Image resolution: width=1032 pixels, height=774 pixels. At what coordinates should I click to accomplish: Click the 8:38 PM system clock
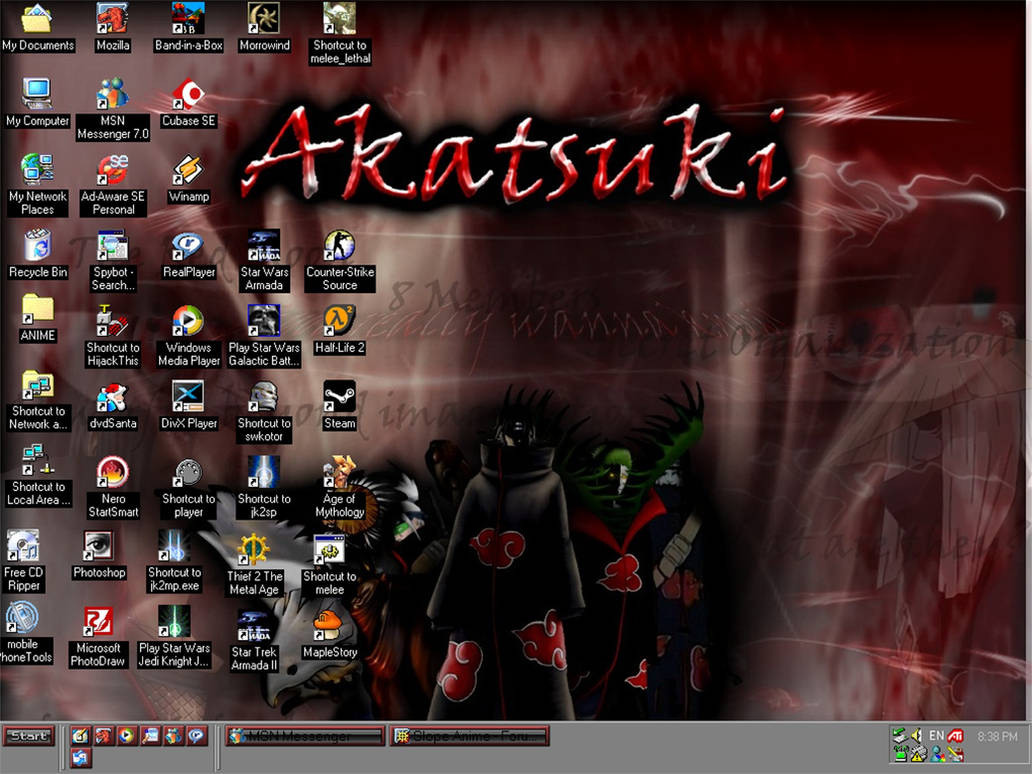[997, 736]
